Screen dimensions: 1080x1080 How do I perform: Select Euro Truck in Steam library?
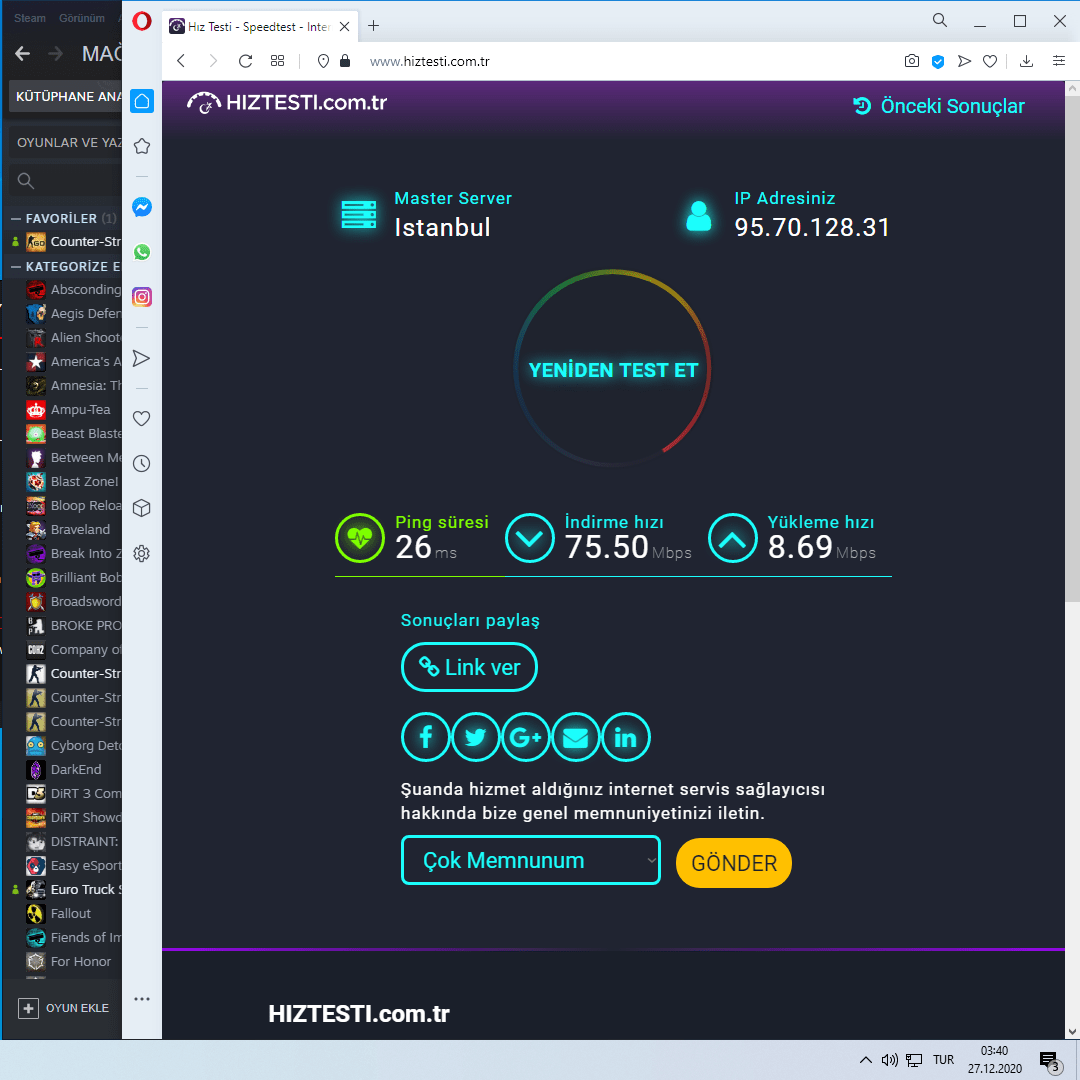pyautogui.click(x=74, y=889)
